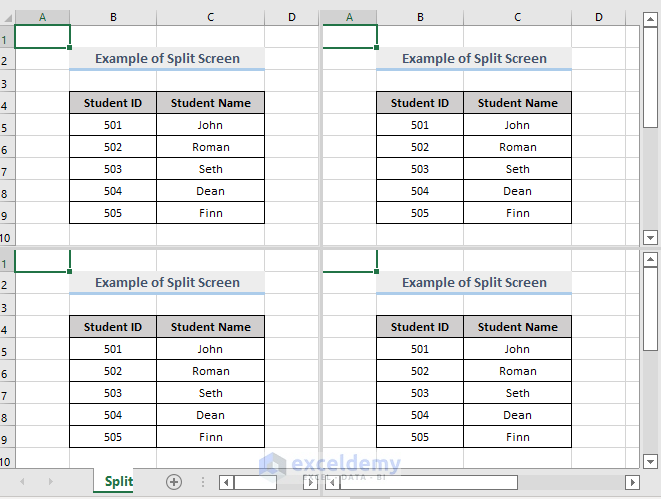The image size is (661, 499).
Task: Click the upper pane vertical scrollbar thumb
Action: (650, 77)
